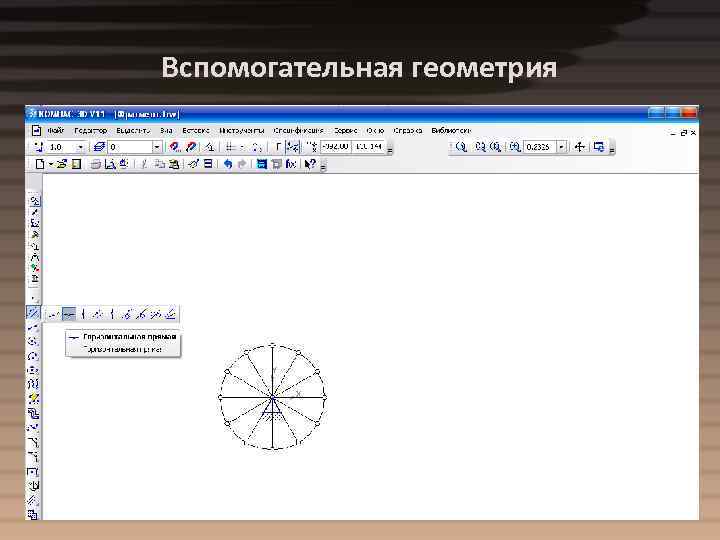Screen dimensions: 720x540
Task: Open Print Preview icon
Action: pyautogui.click(x=110, y=164)
